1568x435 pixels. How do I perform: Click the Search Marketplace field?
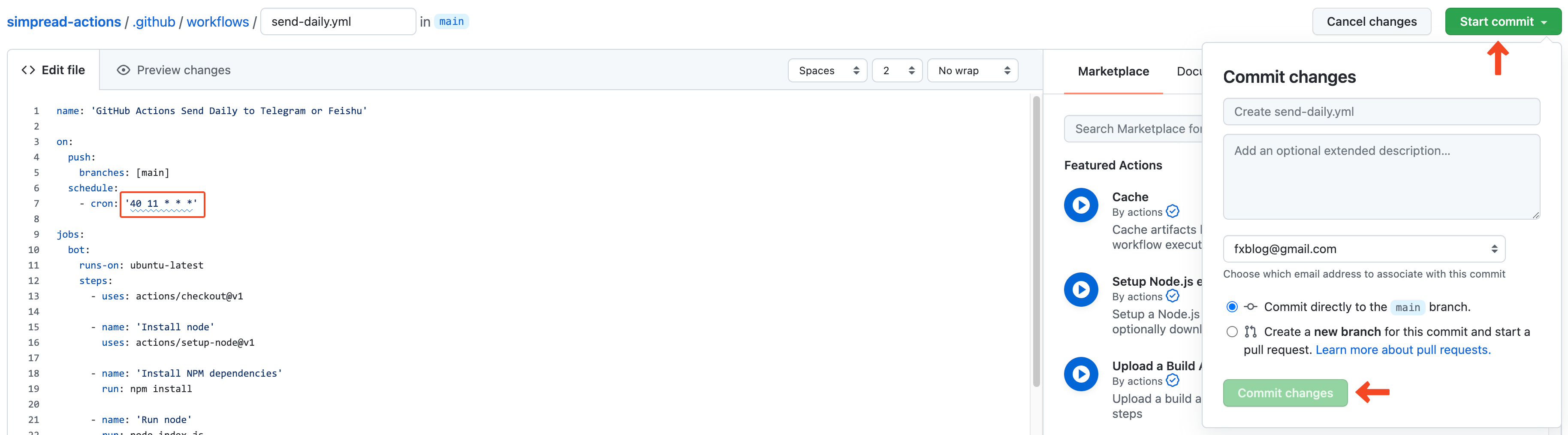coord(1134,129)
